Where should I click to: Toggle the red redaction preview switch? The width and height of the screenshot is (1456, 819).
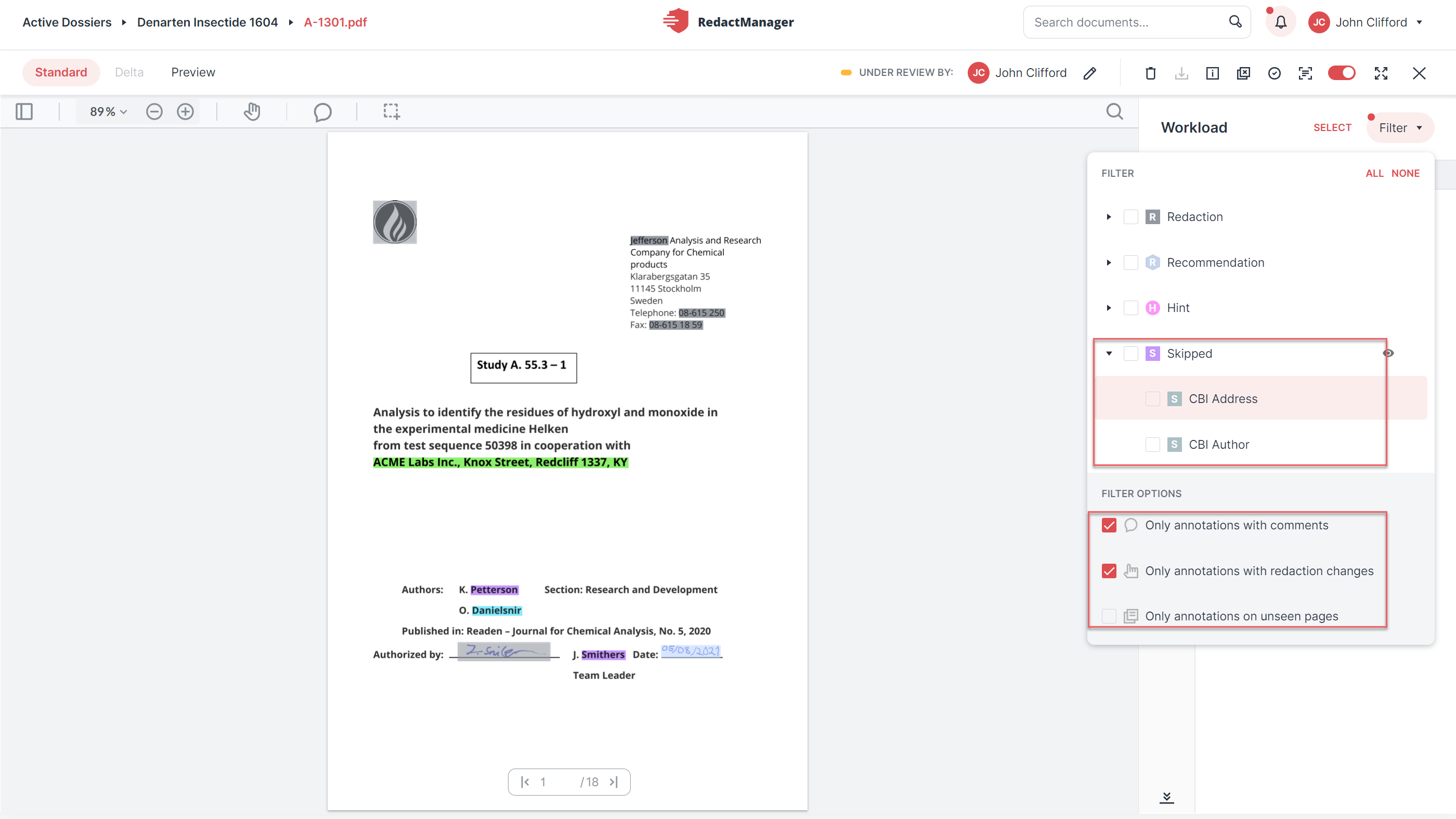[x=1342, y=73]
